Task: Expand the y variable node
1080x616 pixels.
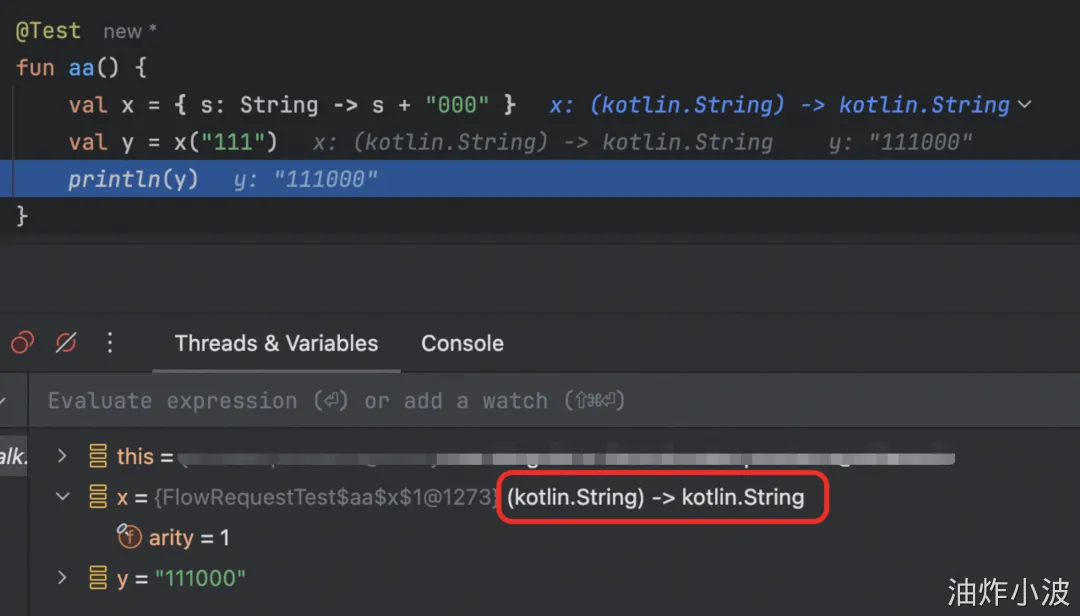Action: [x=62, y=578]
